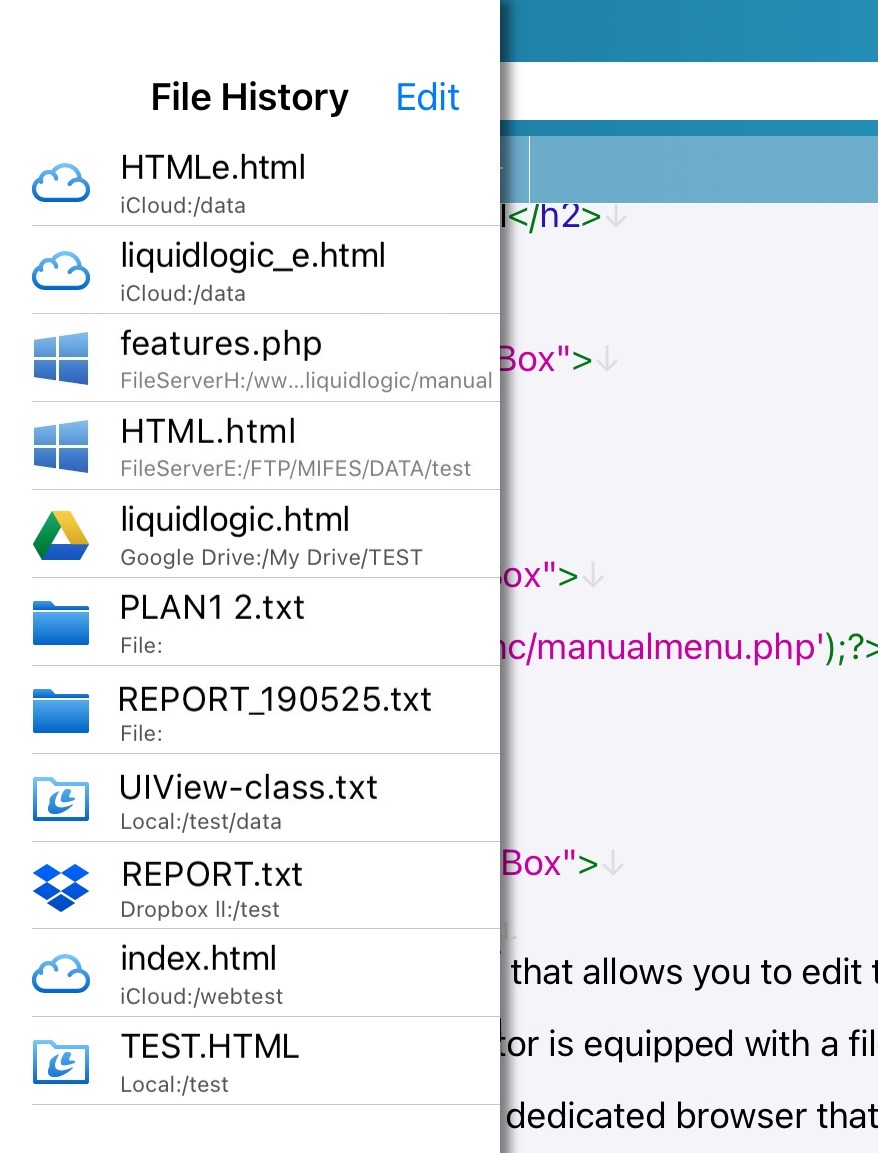The height and width of the screenshot is (1153, 878).
Task: Tap the iCloud icon beside HTMLe.html
Action: 61,182
